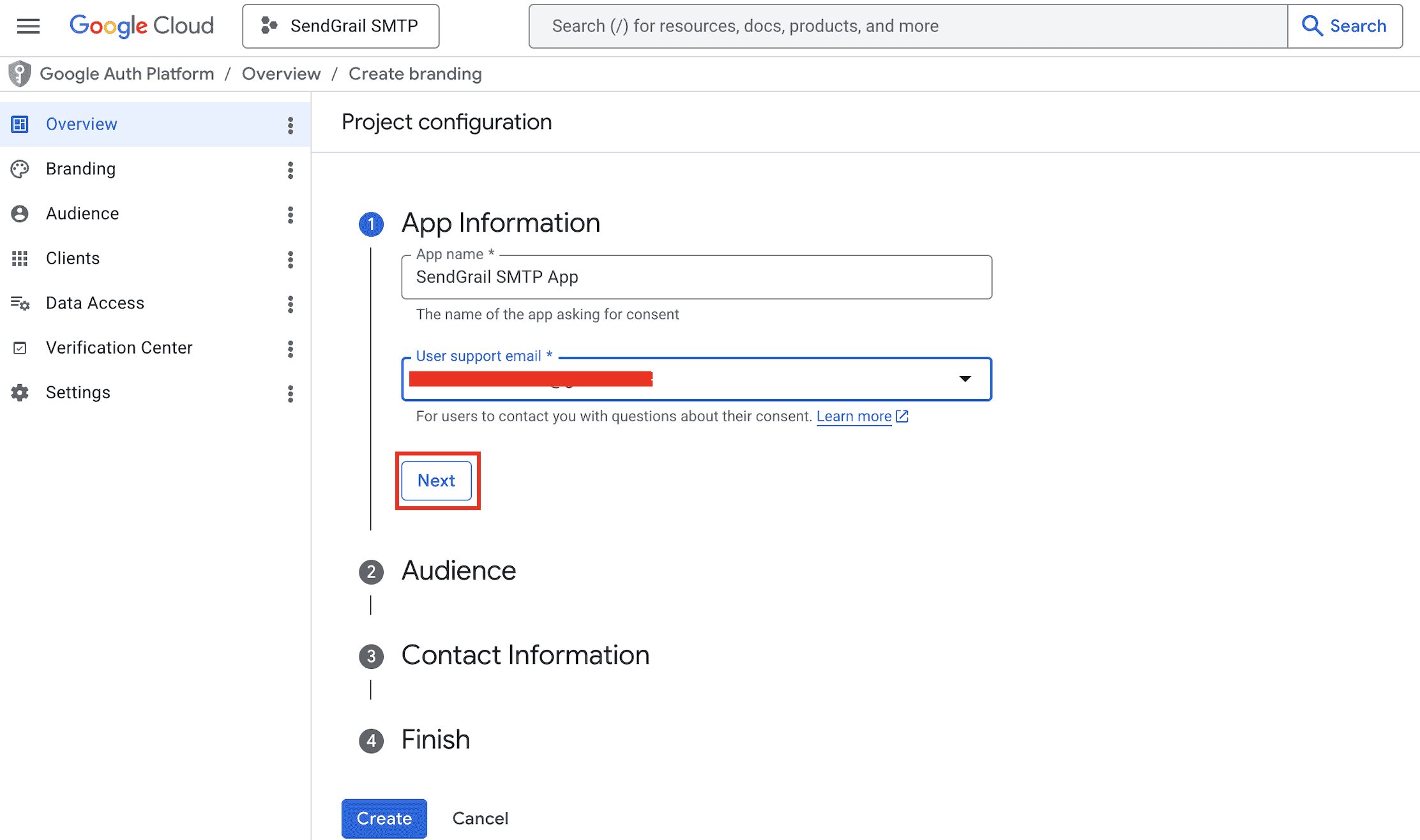Open the Settings three-dot options
Image resolution: width=1420 pixels, height=840 pixels.
point(291,393)
